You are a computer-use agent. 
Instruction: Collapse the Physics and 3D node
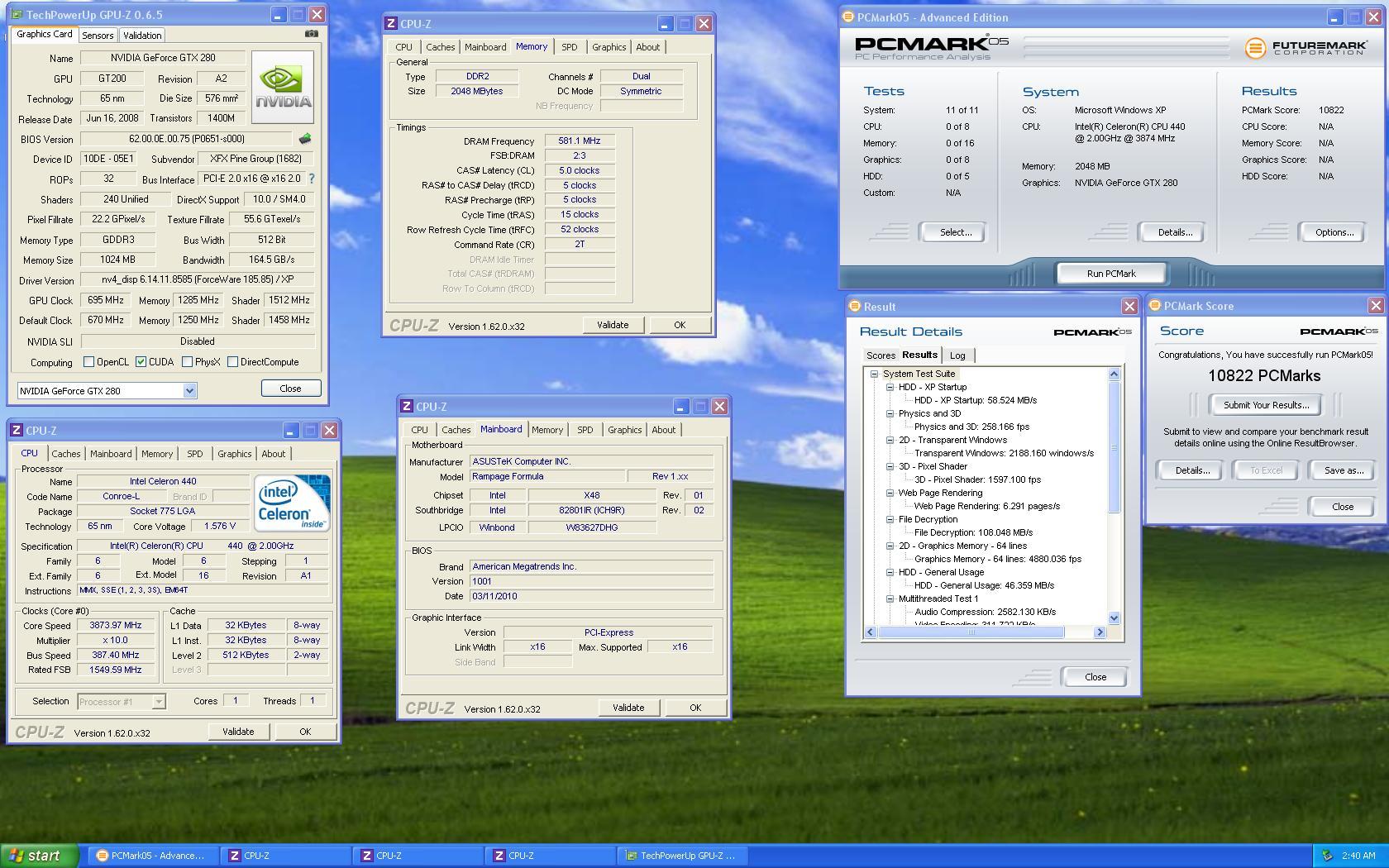click(890, 413)
